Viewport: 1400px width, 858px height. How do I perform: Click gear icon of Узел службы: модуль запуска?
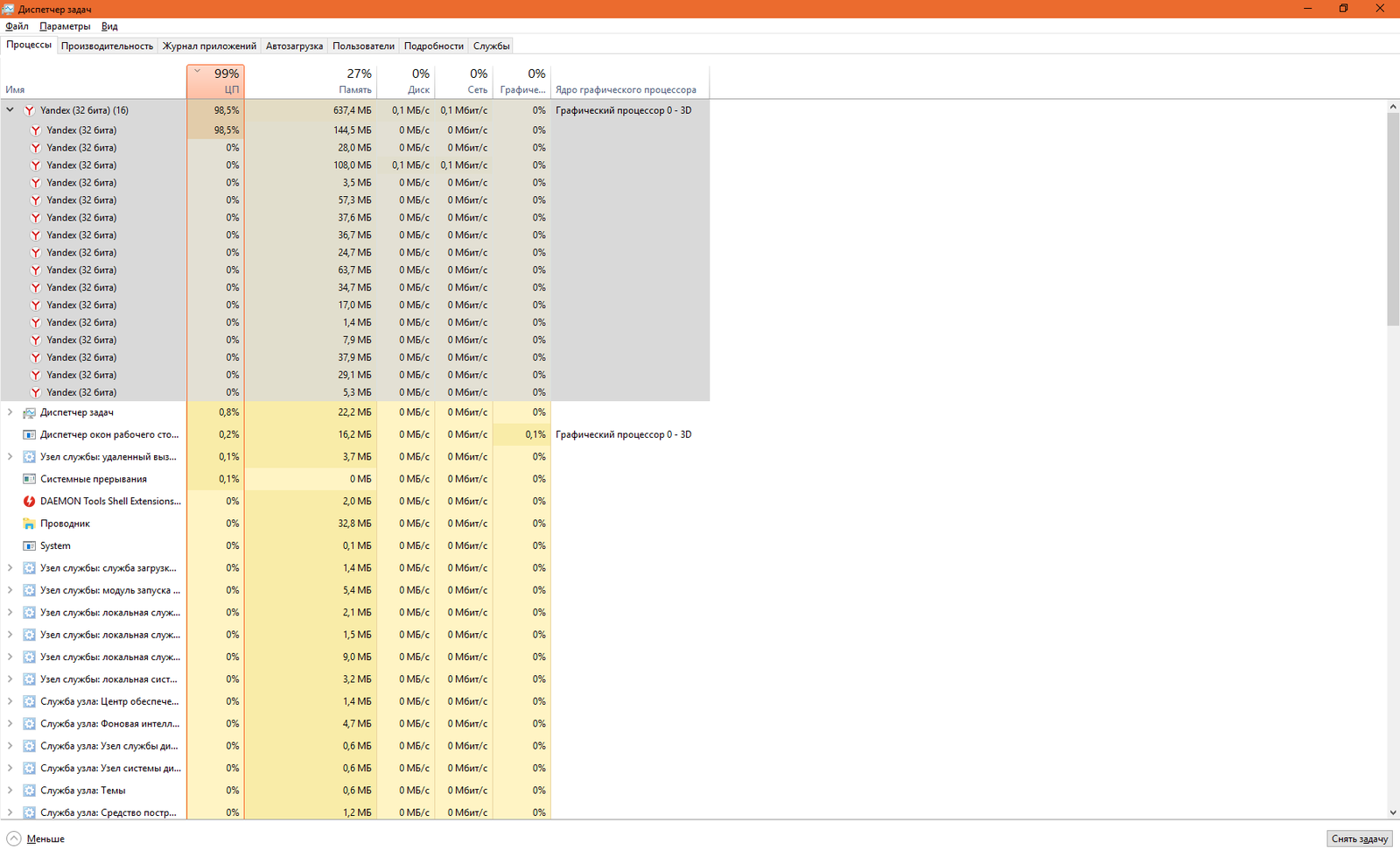click(x=29, y=590)
